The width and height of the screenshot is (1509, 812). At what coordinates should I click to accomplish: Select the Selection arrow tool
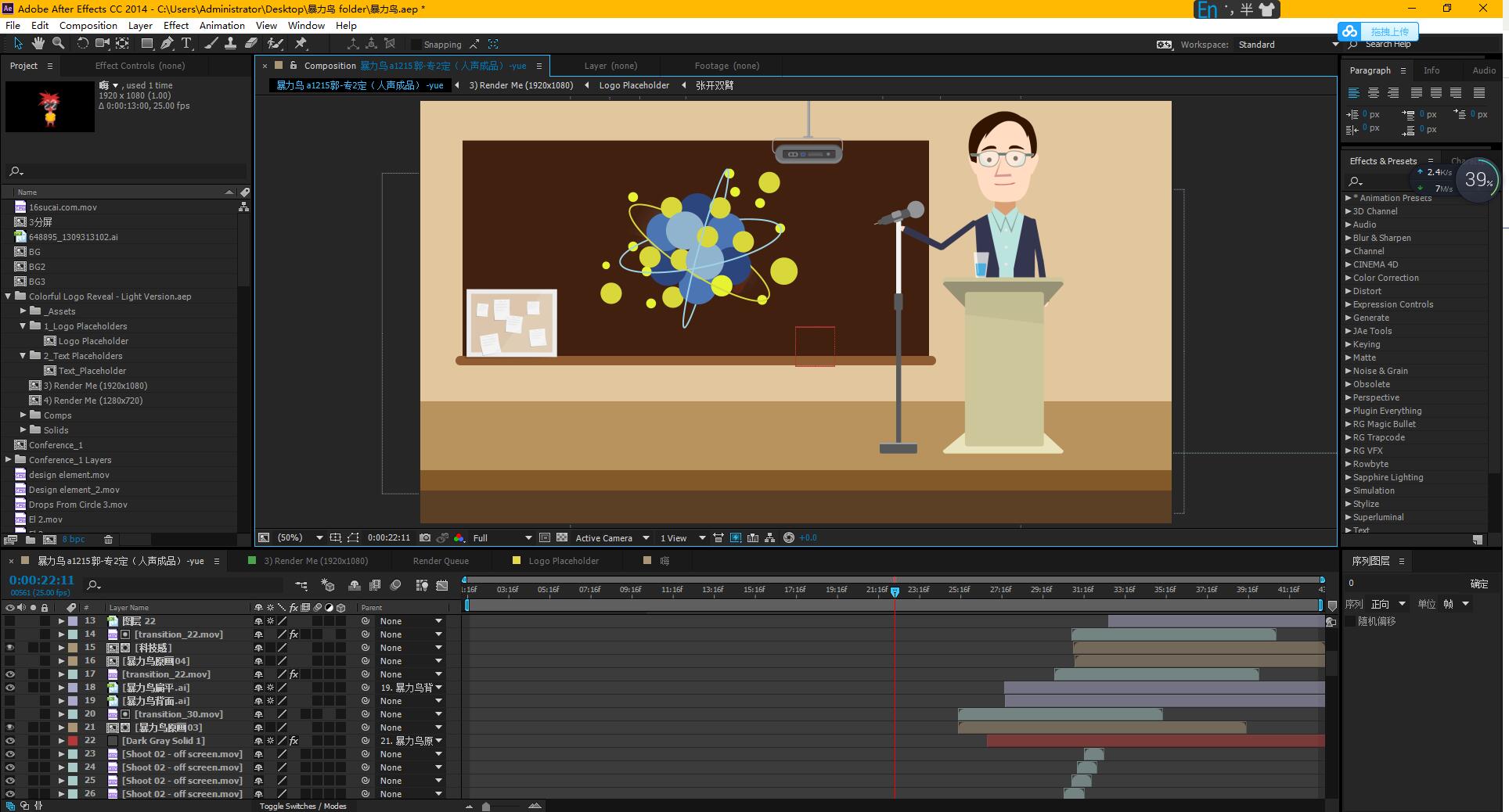pyautogui.click(x=18, y=44)
